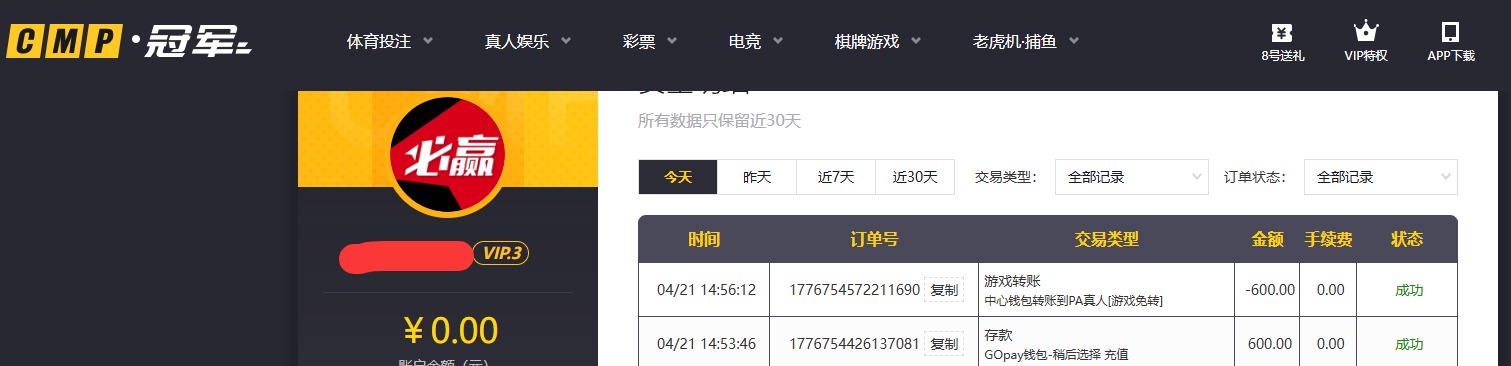
Task: Click 成功 status in 游戏转账 row
Action: [1409, 290]
